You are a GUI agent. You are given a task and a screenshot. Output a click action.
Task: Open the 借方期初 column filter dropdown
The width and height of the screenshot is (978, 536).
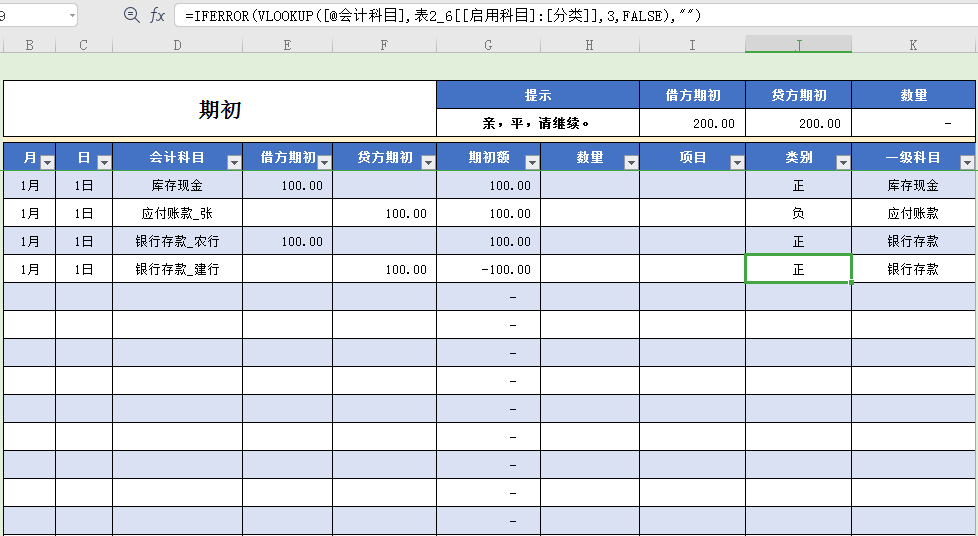324,163
